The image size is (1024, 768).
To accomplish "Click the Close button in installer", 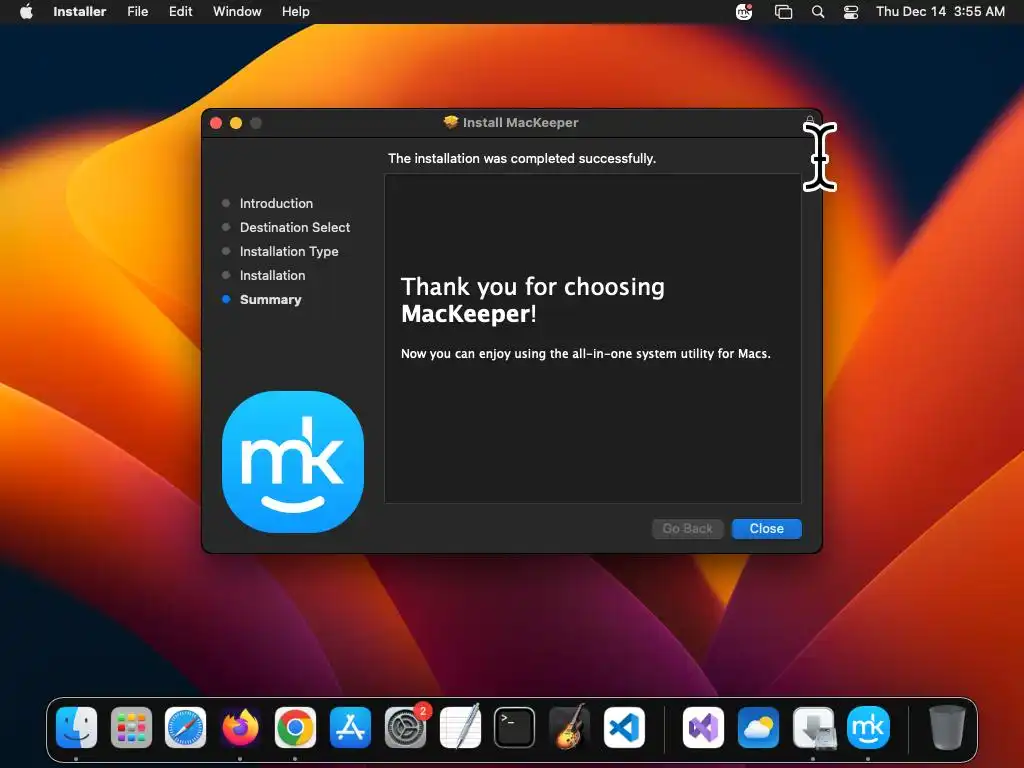I will (x=766, y=528).
